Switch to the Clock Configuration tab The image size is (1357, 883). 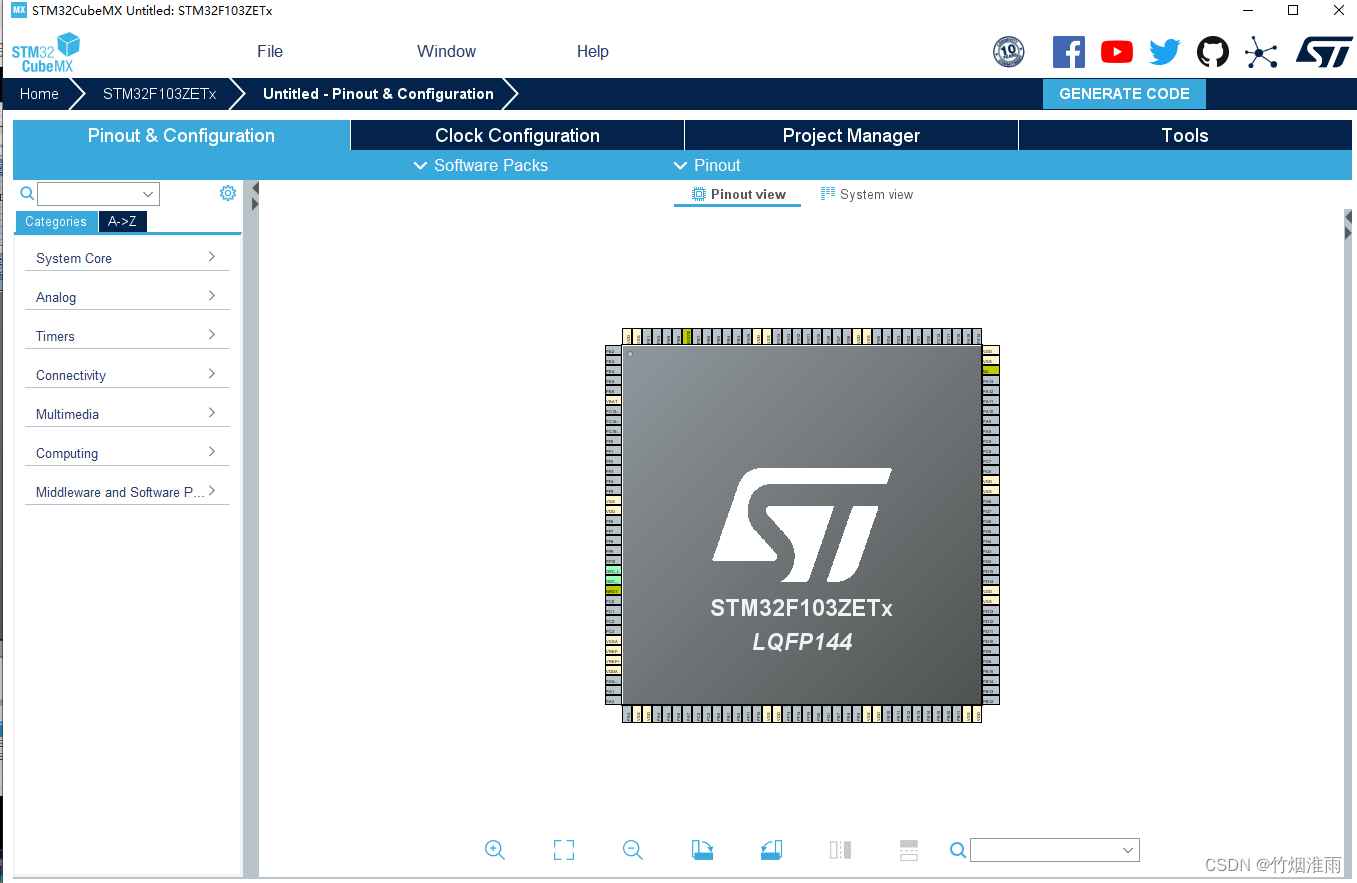517,135
